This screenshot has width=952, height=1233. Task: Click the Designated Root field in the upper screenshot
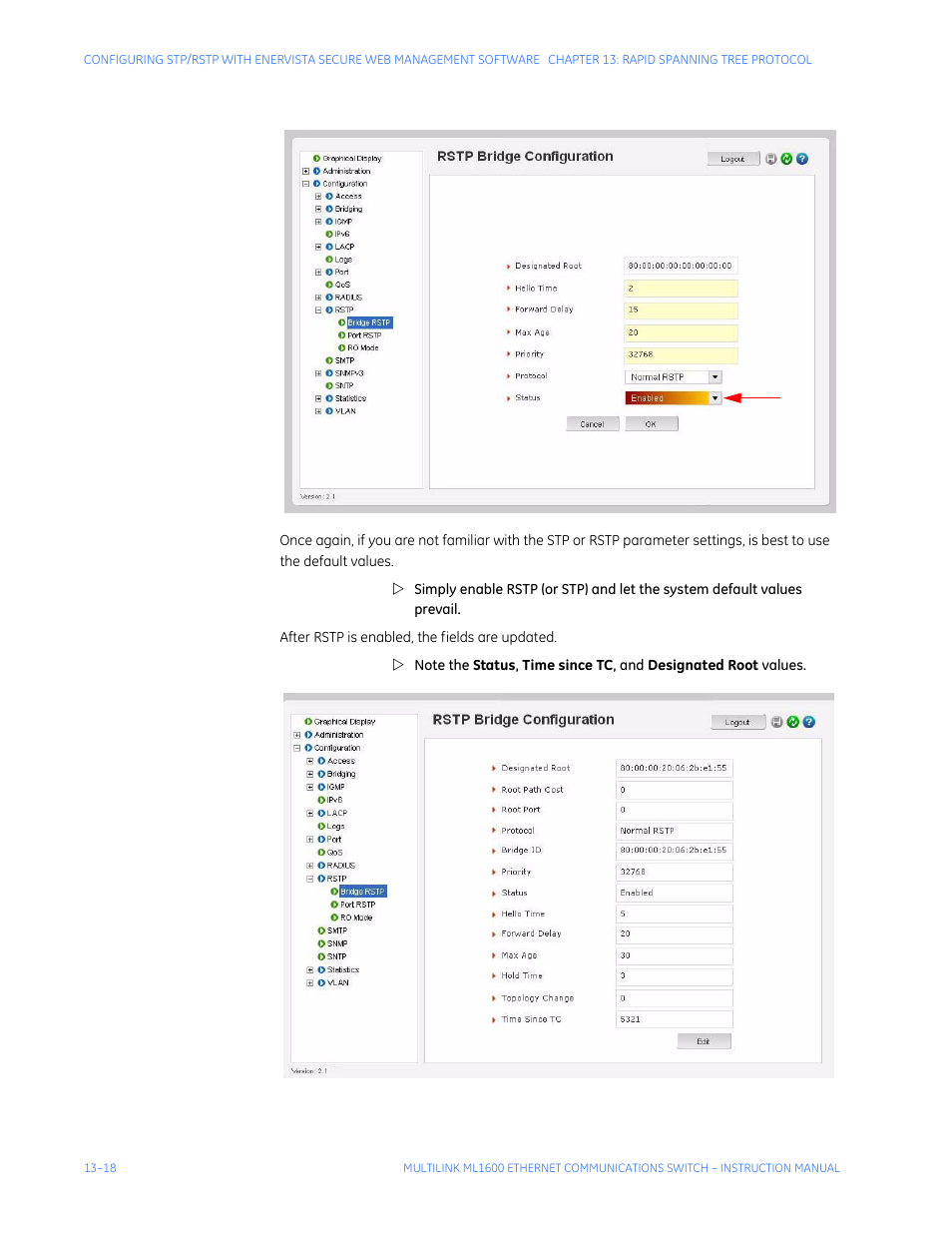(682, 266)
